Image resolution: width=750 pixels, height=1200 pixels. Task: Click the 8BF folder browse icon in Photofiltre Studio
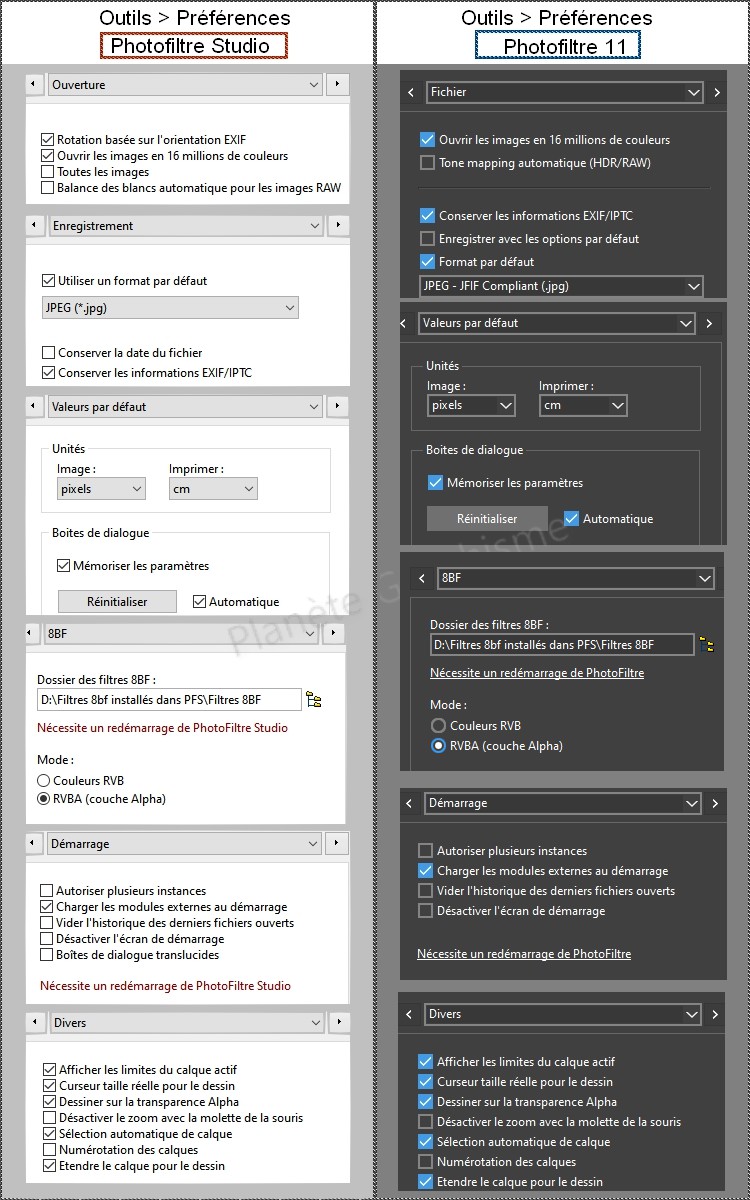313,700
